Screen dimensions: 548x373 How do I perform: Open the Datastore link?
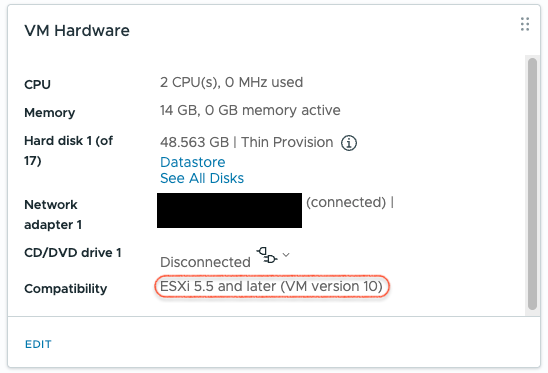coord(193,162)
